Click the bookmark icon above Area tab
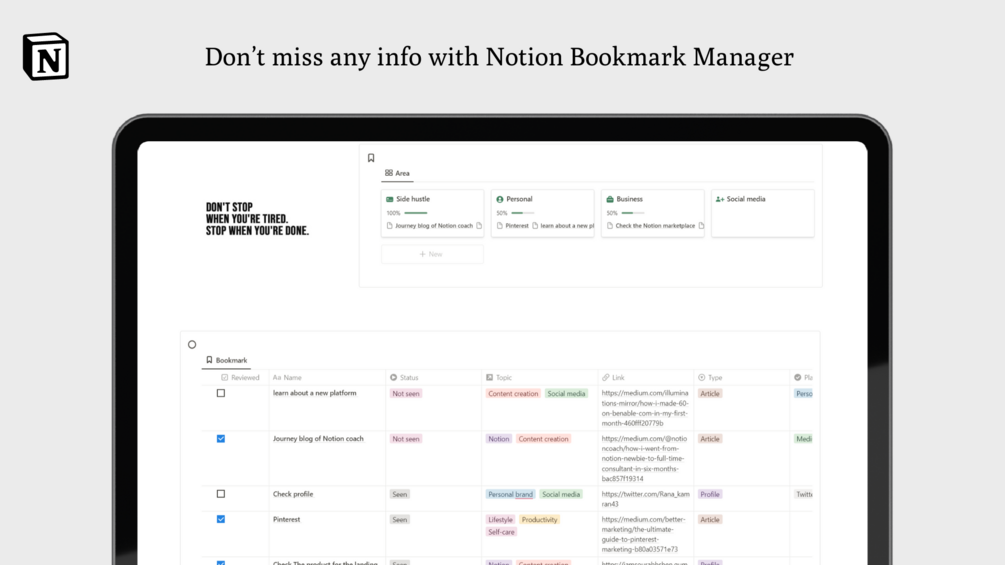 [371, 158]
